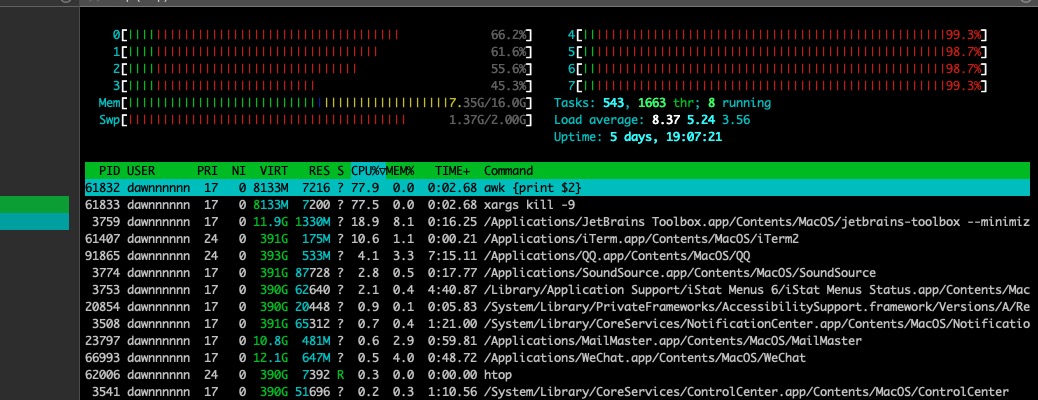
Task: Select the SoundSource process row
Action: point(557,273)
